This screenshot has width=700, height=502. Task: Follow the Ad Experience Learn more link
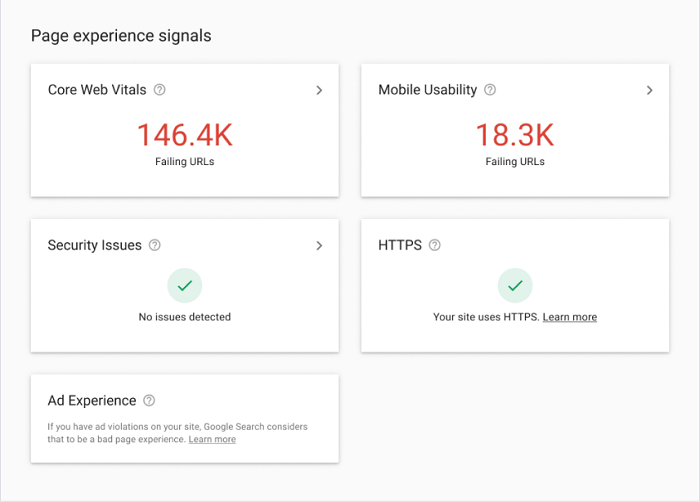[212, 439]
